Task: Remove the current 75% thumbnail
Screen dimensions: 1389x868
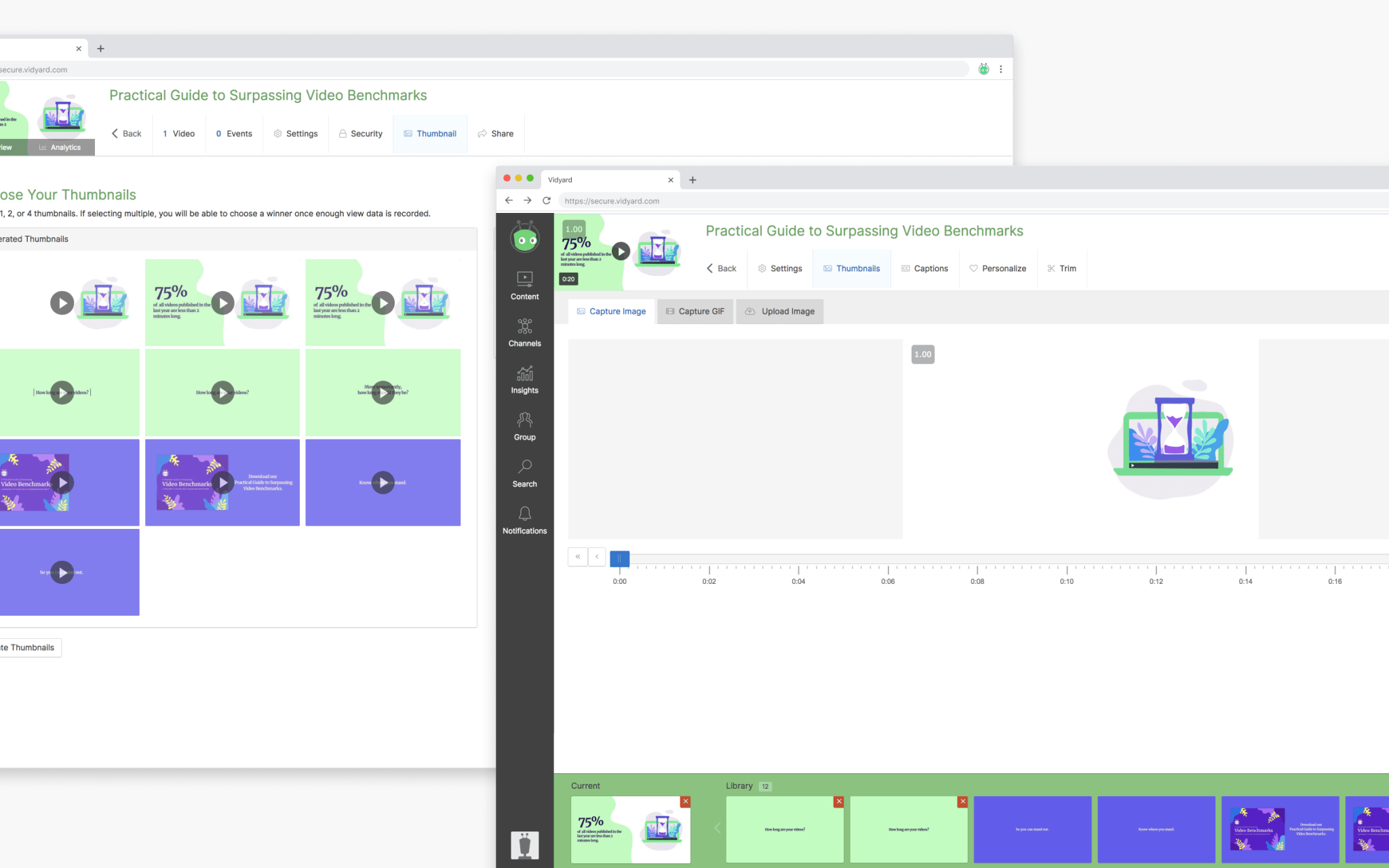Action: click(686, 802)
